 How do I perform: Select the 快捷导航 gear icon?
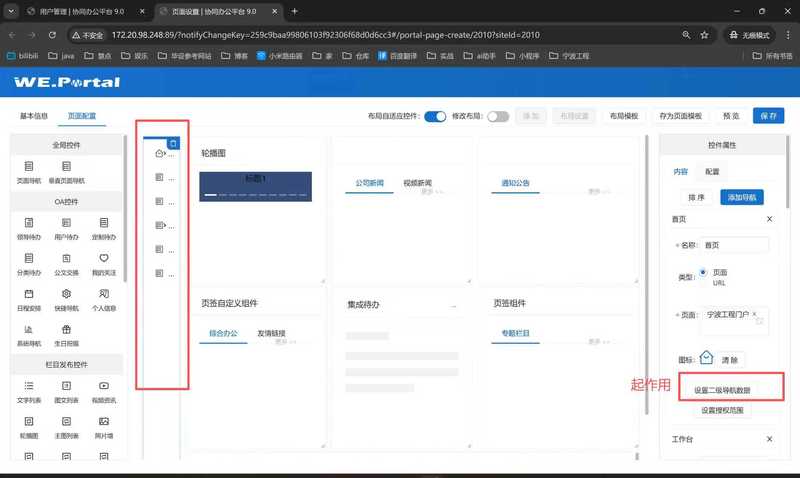[66, 294]
